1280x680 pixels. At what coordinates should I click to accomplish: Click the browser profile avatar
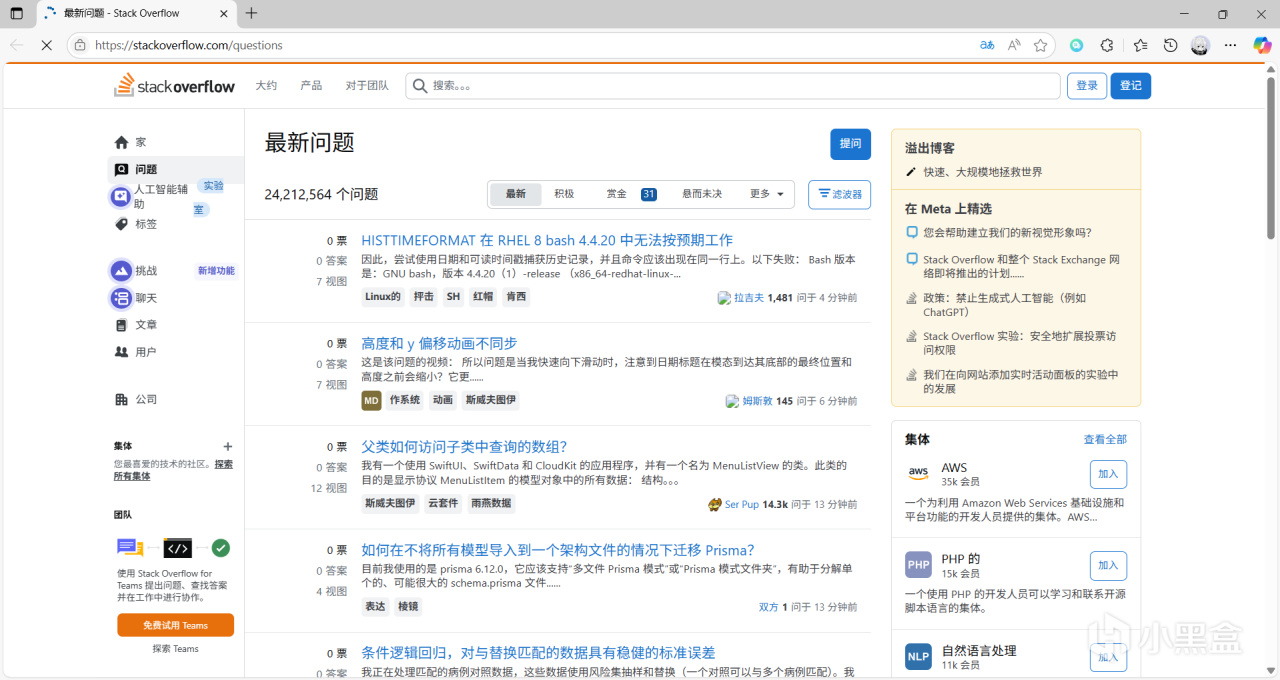point(1200,45)
